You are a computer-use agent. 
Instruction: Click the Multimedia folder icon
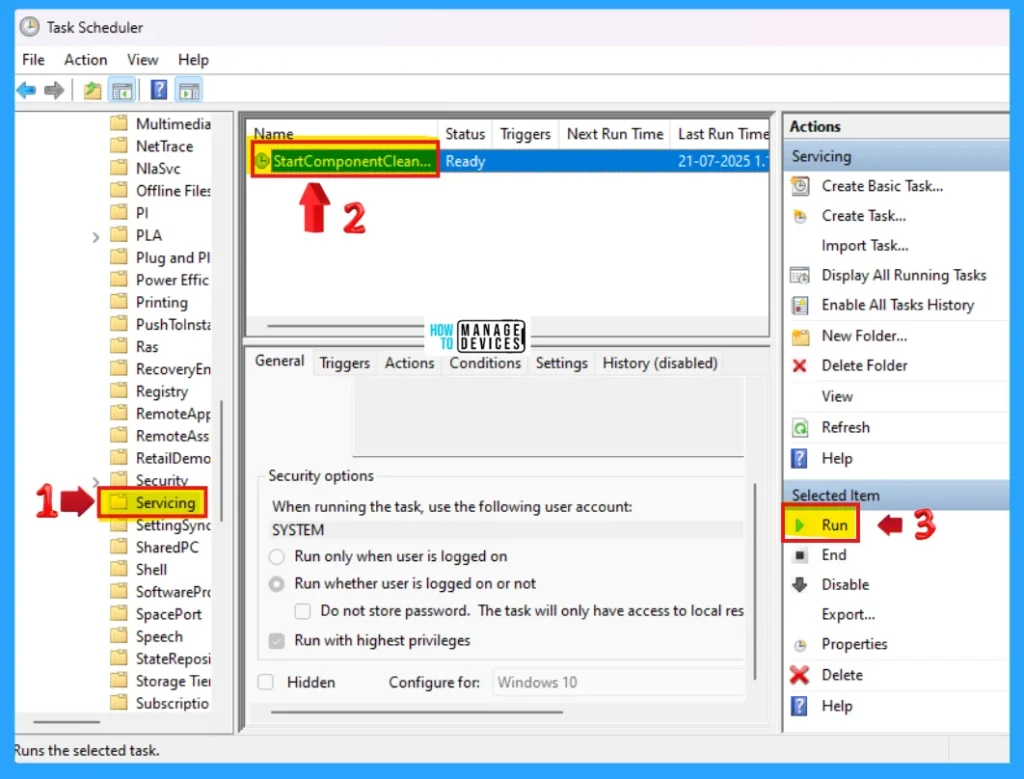coord(119,123)
